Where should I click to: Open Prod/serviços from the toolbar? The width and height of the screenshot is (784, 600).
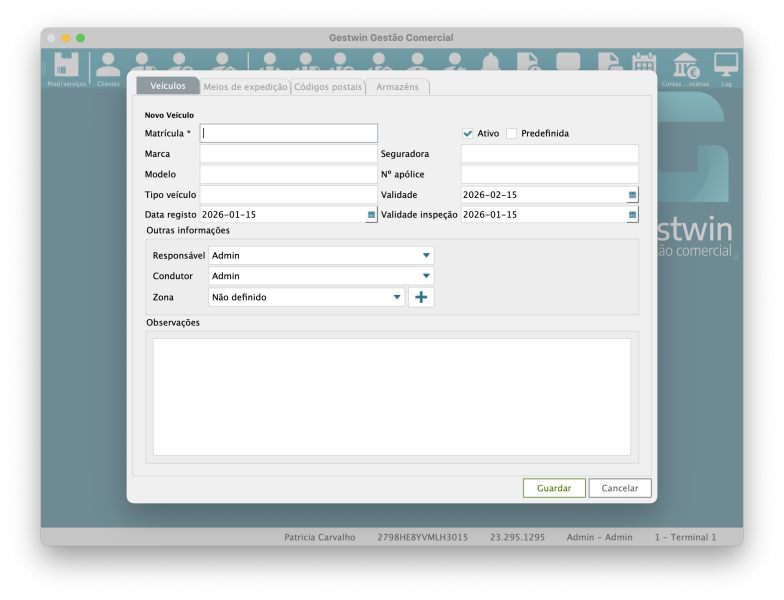pyautogui.click(x=67, y=68)
